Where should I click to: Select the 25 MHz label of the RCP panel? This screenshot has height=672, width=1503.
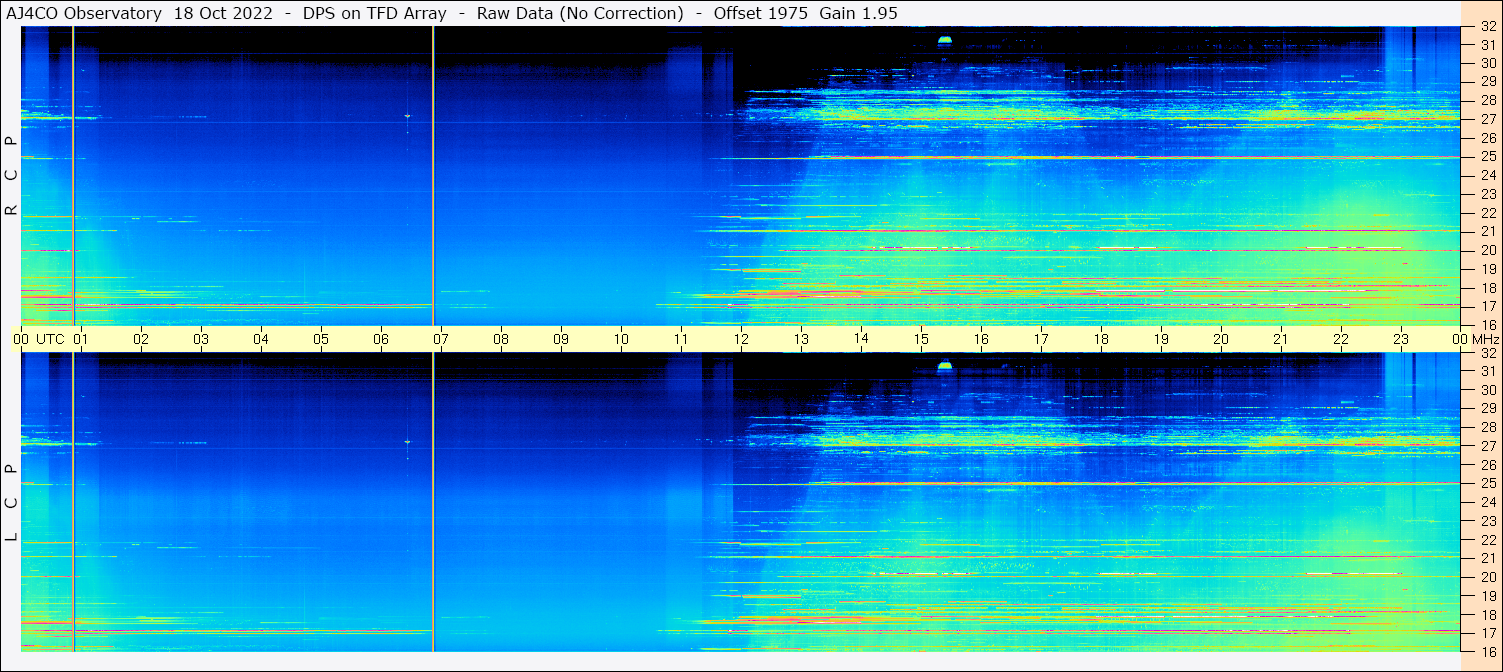[1487, 157]
